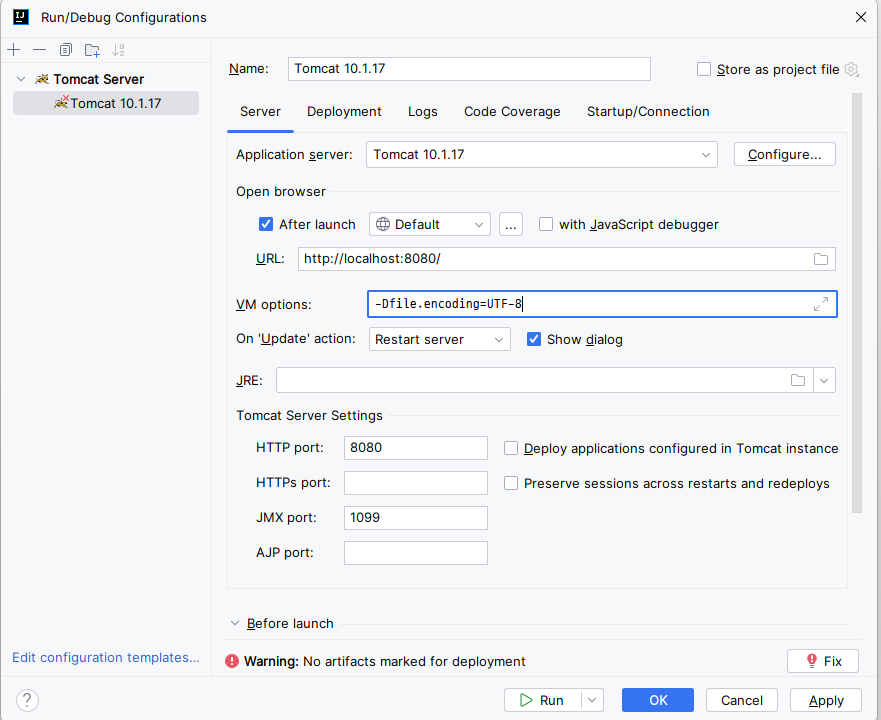Switch to the Server tab
The image size is (881, 720).
coord(260,111)
